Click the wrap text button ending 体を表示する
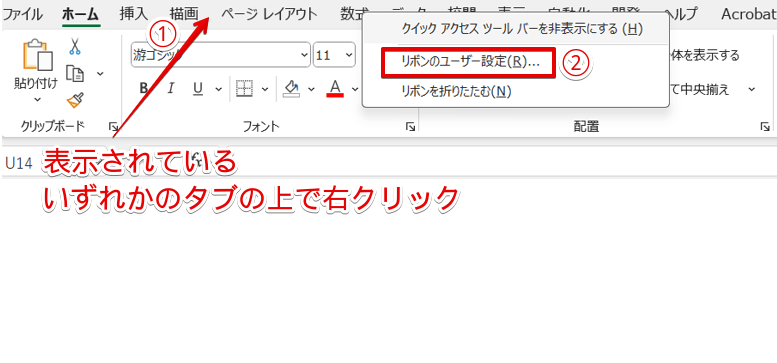The width and height of the screenshot is (777, 363). [706, 55]
